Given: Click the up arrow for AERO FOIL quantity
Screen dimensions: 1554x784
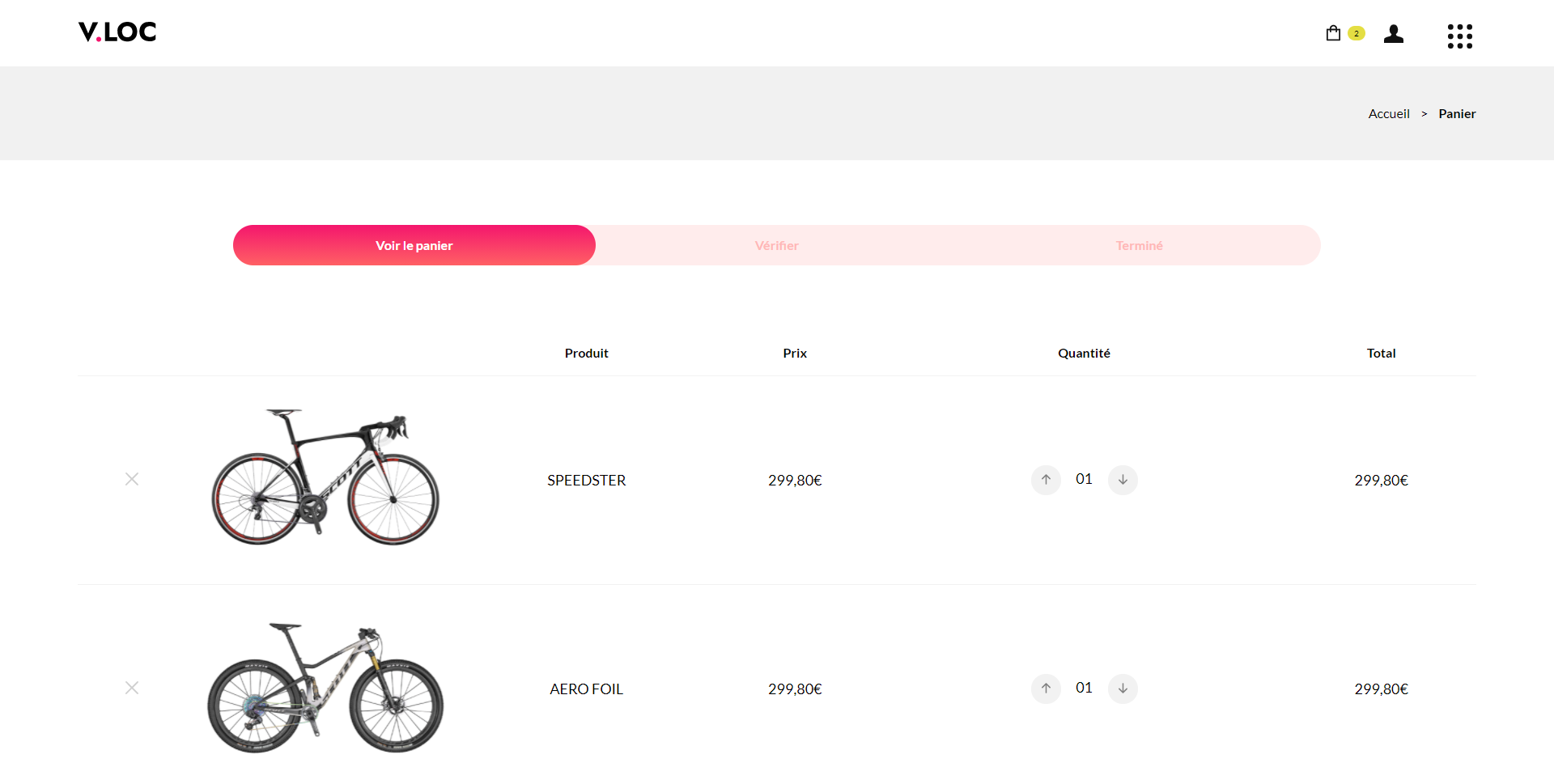Looking at the screenshot, I should 1046,689.
